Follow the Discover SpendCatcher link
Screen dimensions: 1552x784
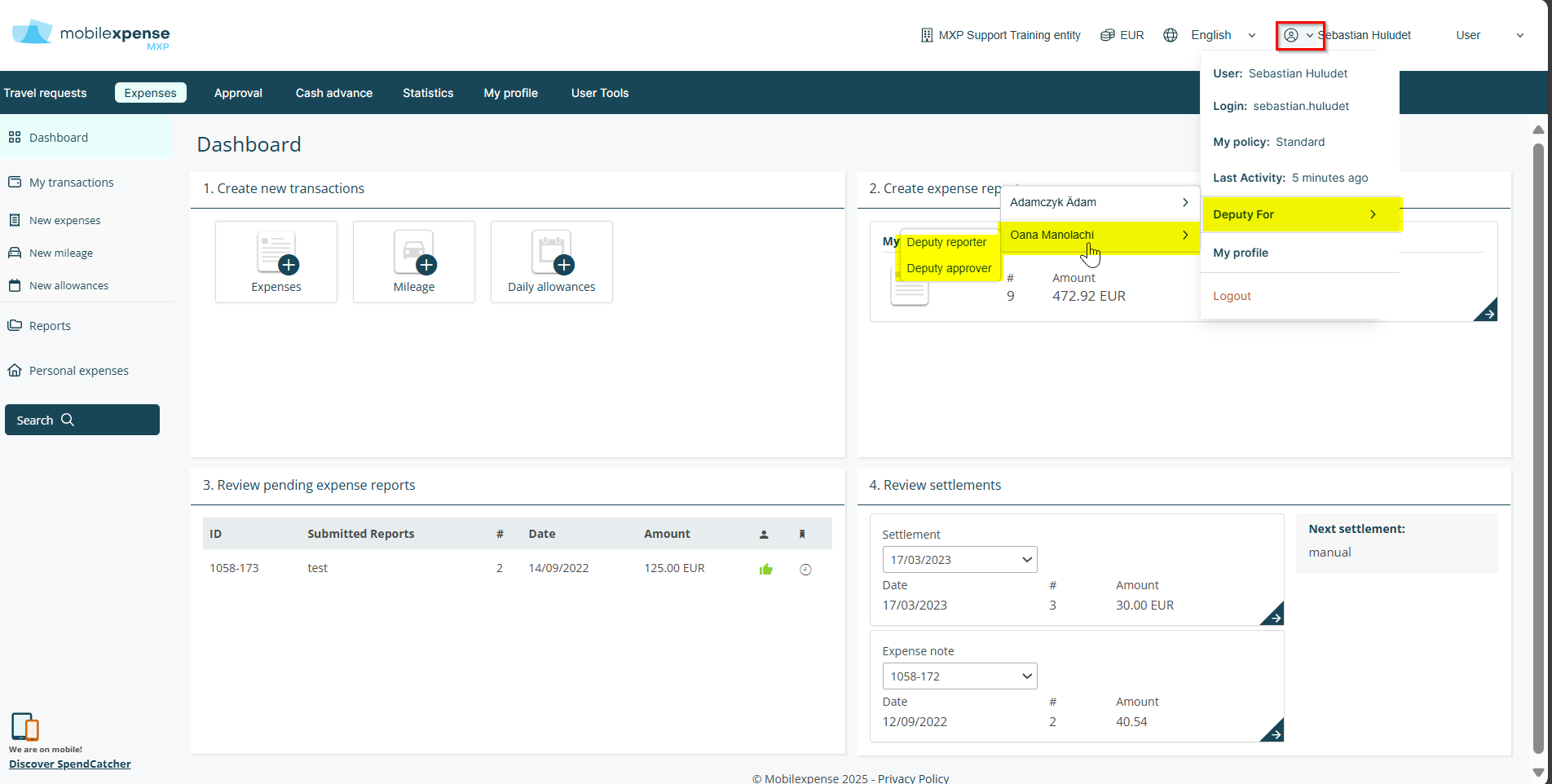(x=70, y=764)
